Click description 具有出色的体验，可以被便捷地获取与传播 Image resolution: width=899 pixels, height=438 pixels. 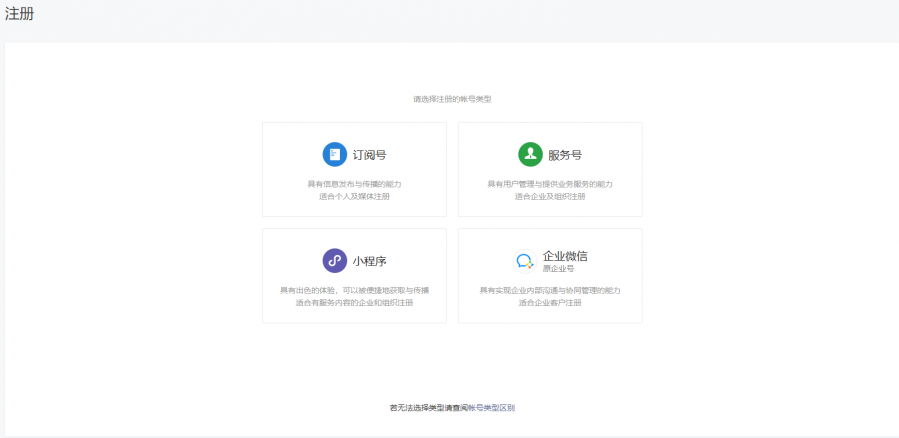354,291
